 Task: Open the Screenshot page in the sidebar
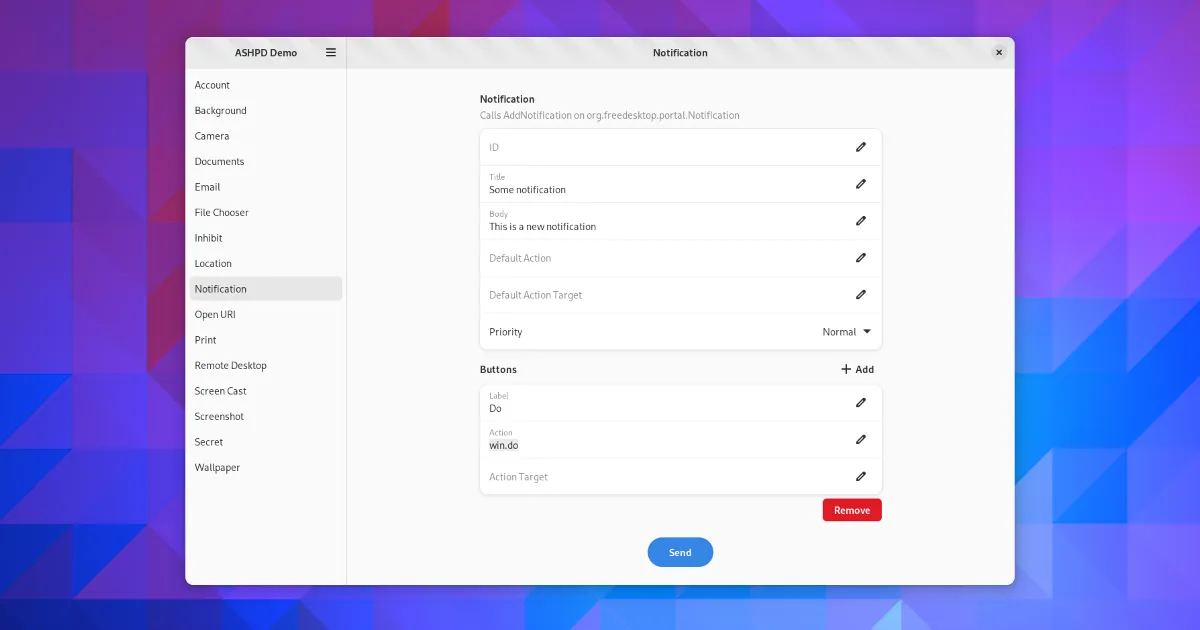pyautogui.click(x=219, y=417)
